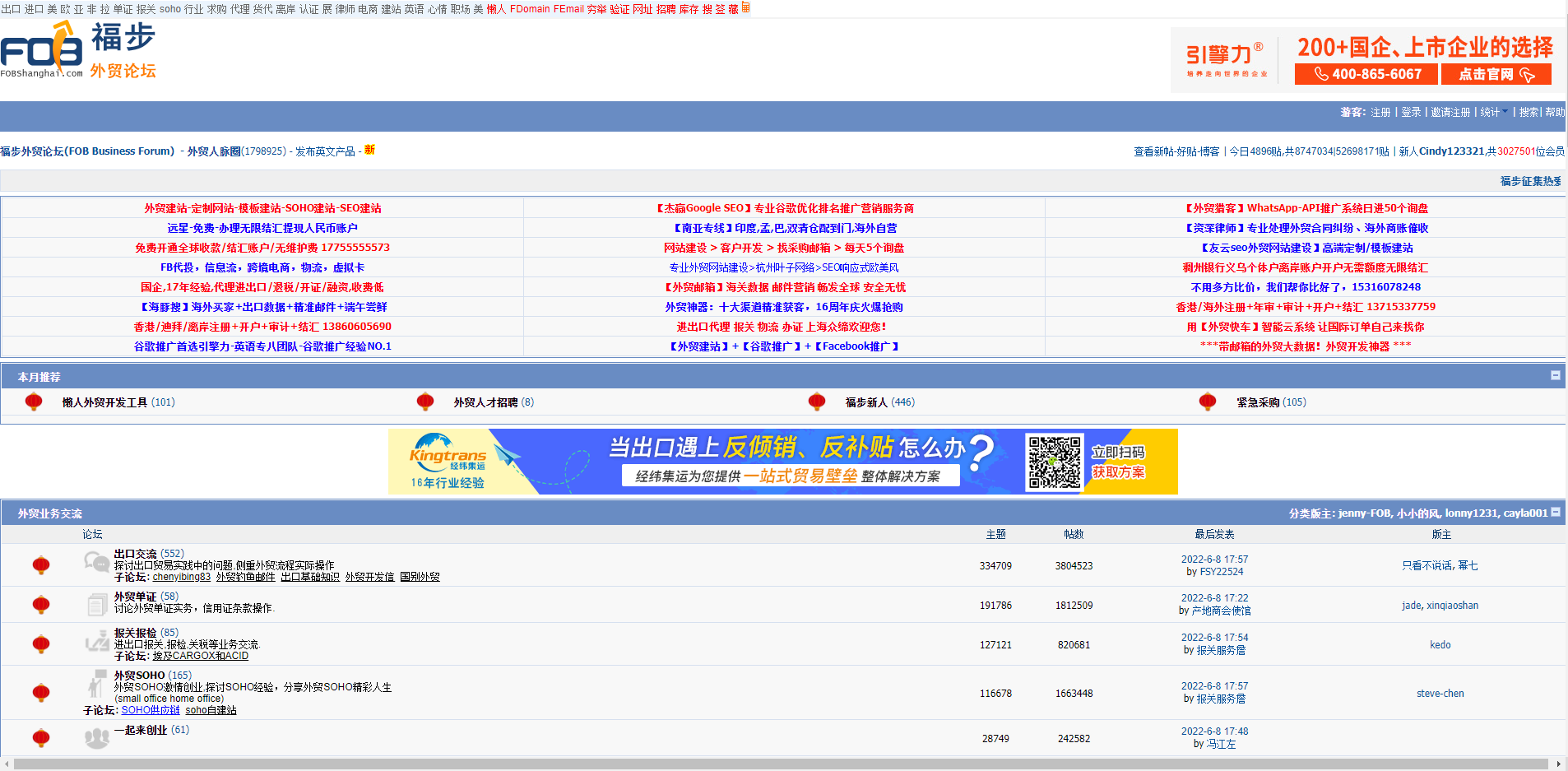Click the QR code in the Kingtrans banner
This screenshot has height=771, width=1568.
click(1054, 462)
